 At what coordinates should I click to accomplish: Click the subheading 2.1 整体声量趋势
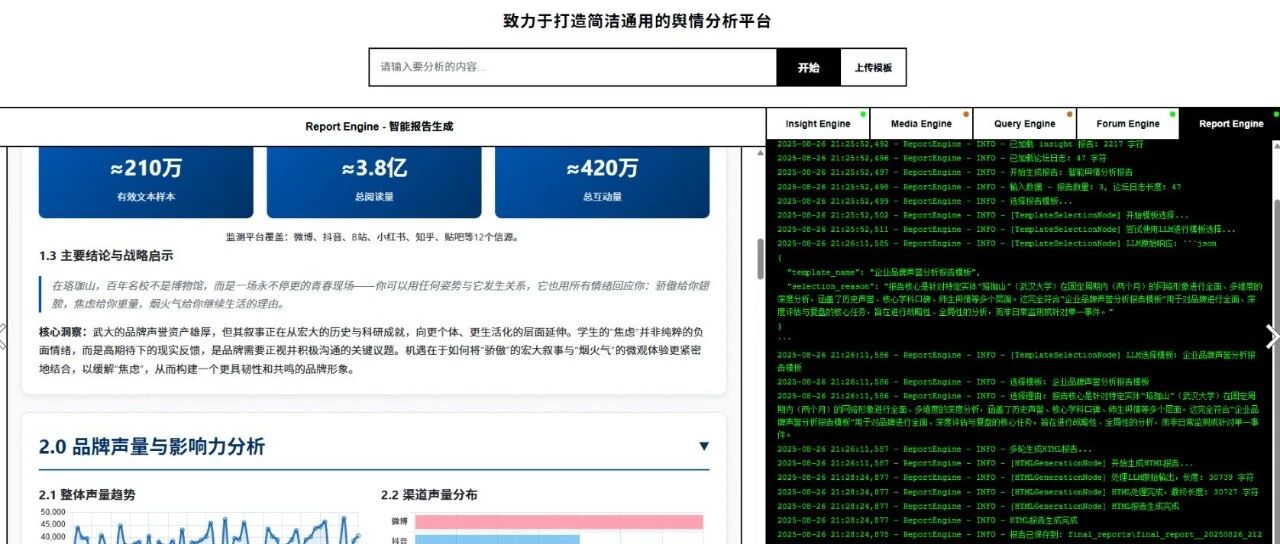87,494
